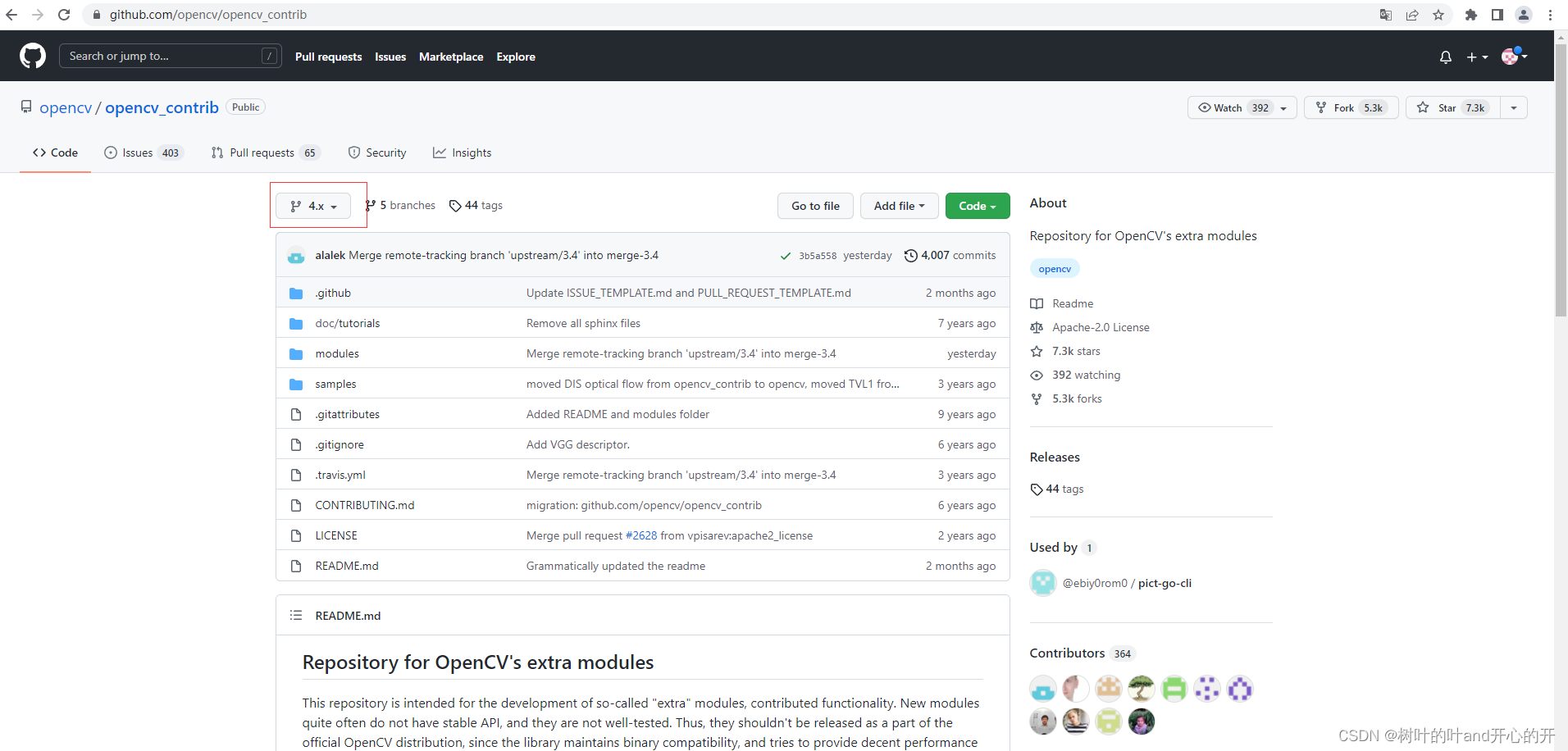
Task: Open the browser three-dot menu
Action: [x=1550, y=15]
